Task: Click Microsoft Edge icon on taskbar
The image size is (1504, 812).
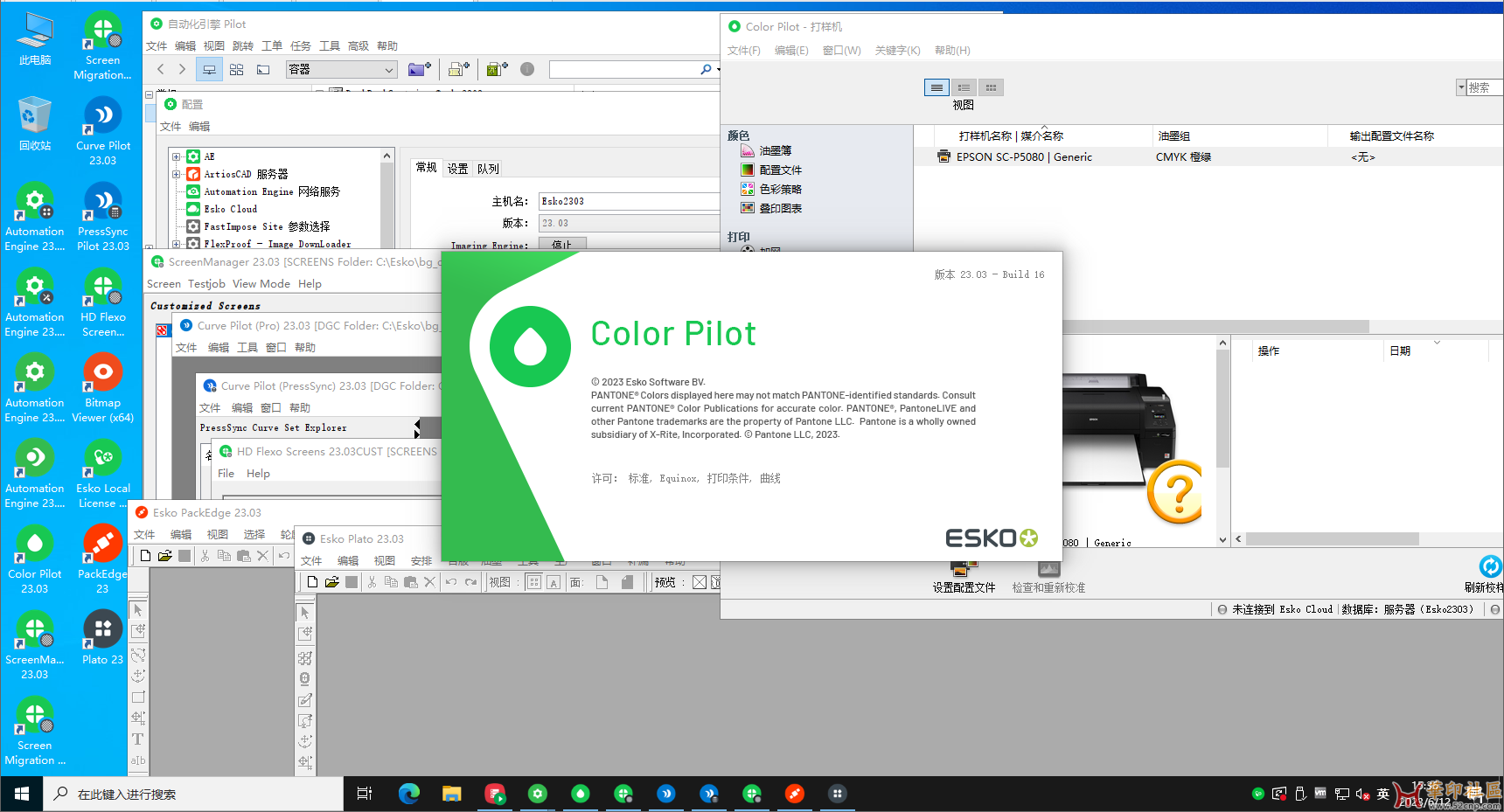Action: click(408, 794)
